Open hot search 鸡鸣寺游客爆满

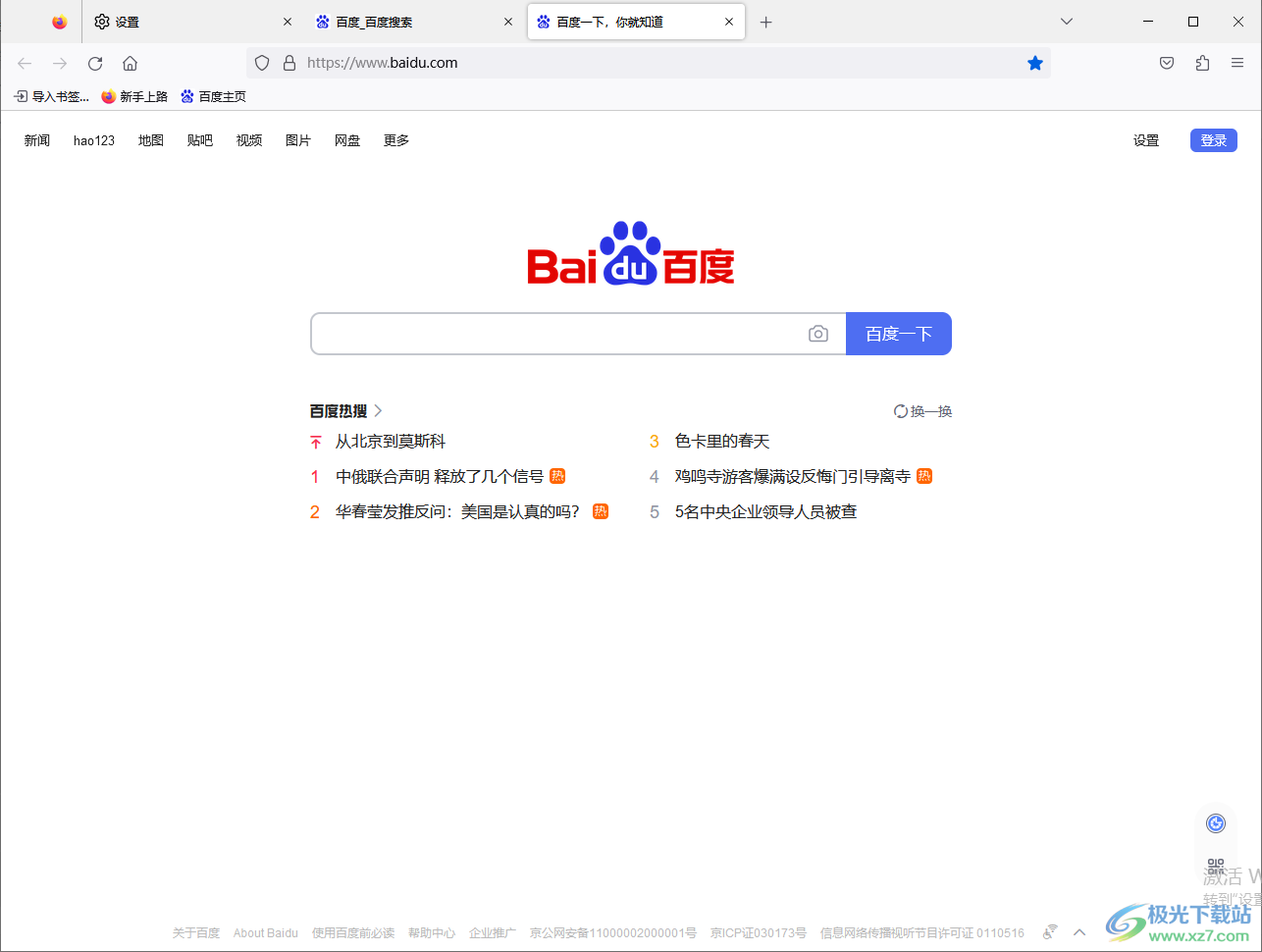coord(793,476)
